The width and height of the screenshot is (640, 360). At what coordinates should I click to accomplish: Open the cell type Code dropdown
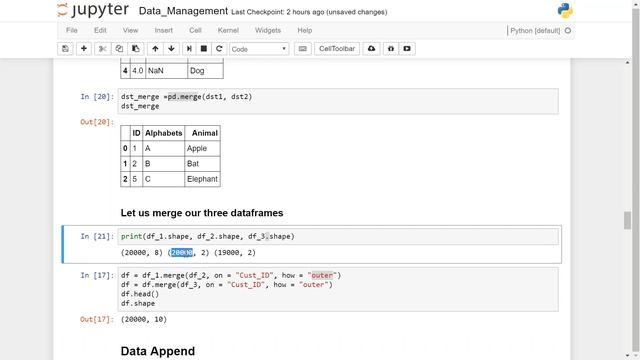coord(259,49)
